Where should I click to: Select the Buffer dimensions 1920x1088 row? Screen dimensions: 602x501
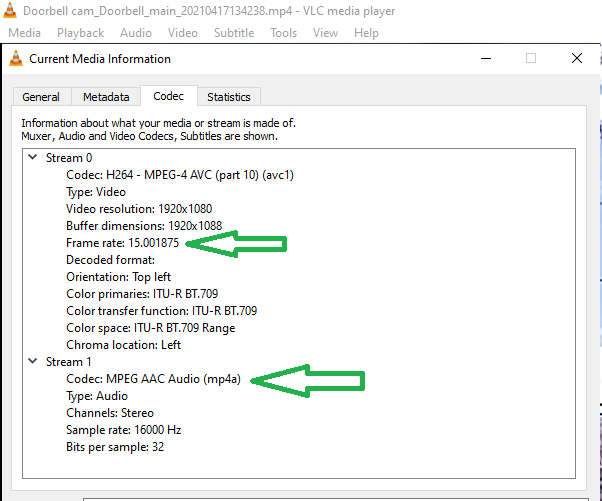[144, 226]
